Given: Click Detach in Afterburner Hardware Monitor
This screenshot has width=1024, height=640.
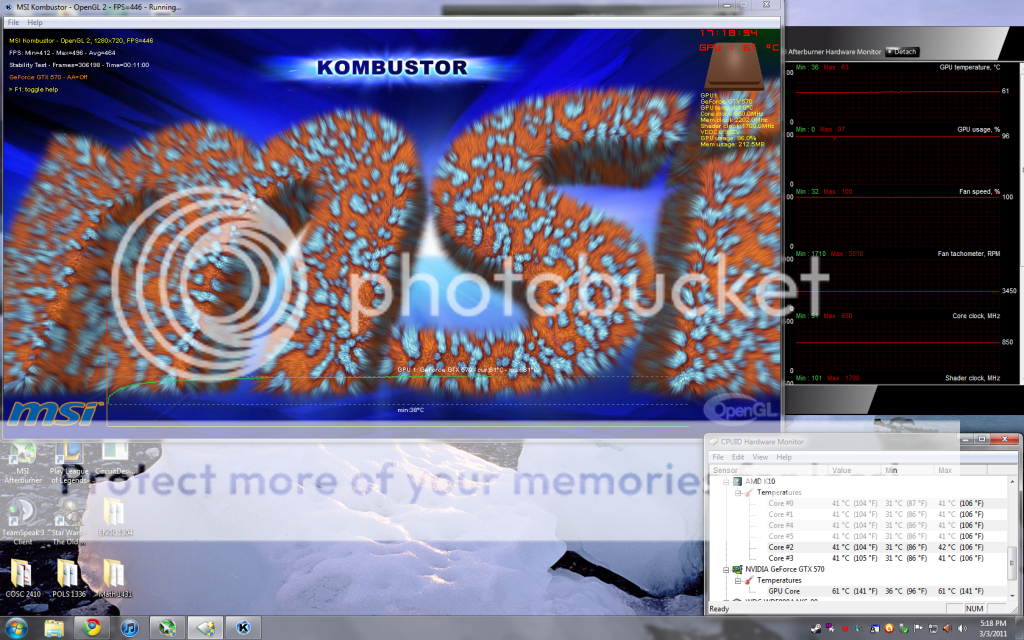Looking at the screenshot, I should tap(903, 52).
